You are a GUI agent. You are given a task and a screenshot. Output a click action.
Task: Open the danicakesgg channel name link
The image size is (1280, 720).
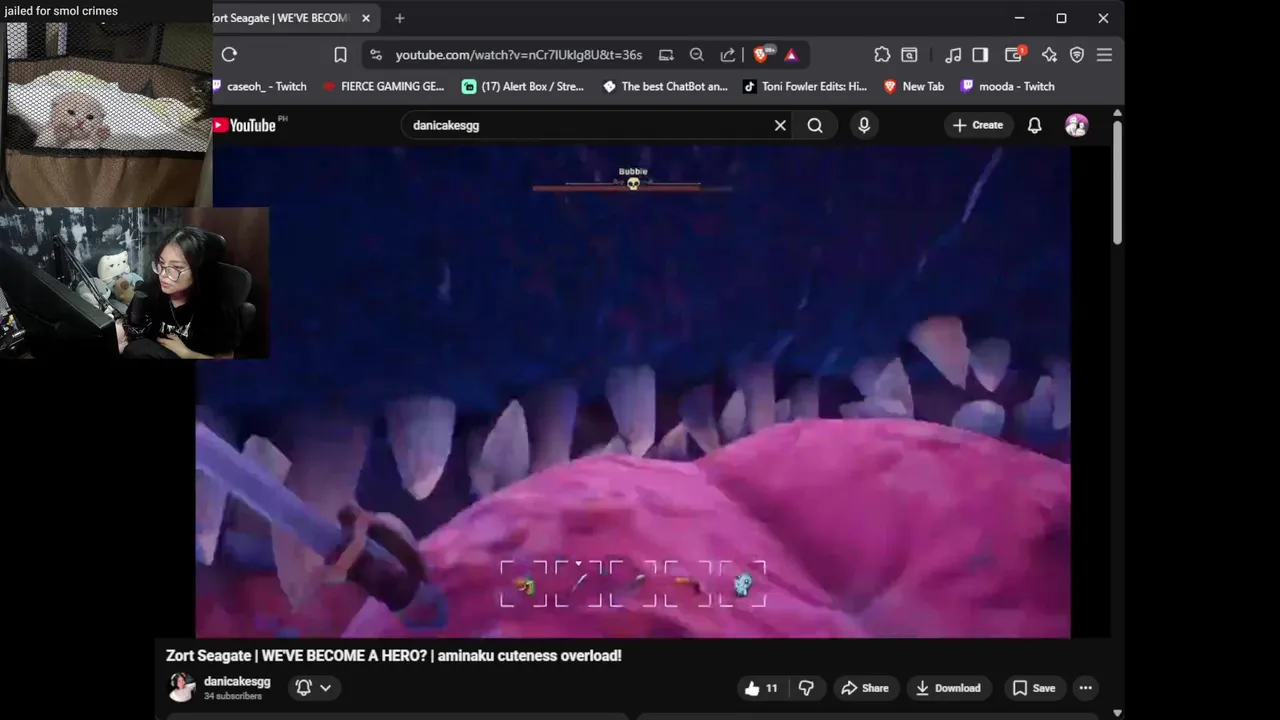tap(237, 681)
